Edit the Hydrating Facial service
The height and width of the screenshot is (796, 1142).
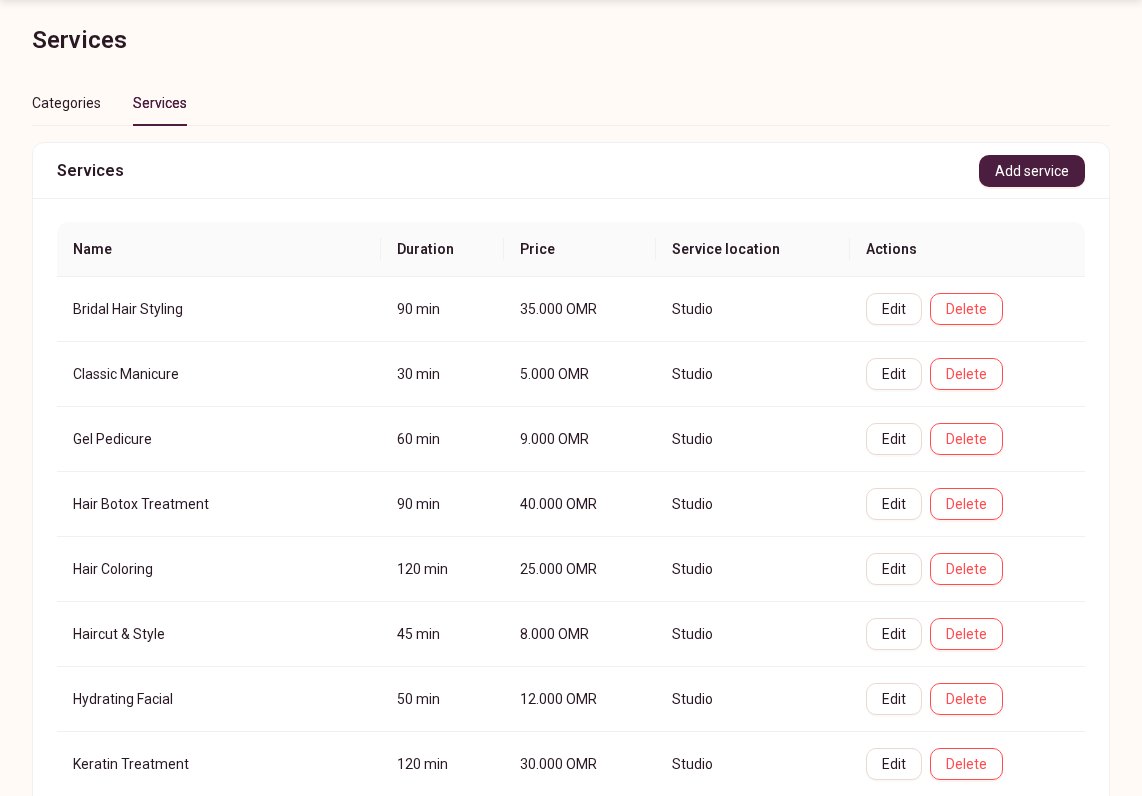coord(894,698)
